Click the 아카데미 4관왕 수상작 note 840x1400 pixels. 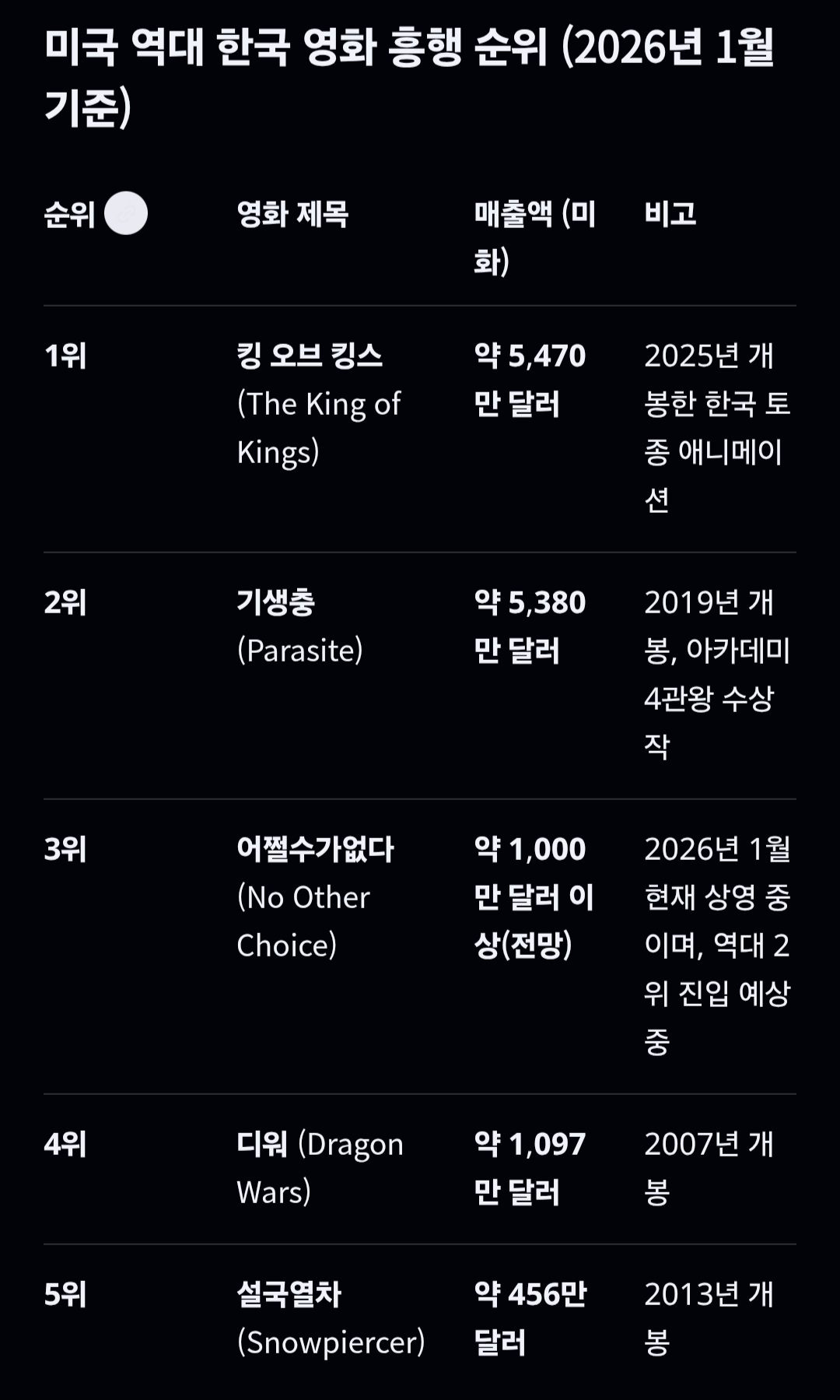(716, 674)
